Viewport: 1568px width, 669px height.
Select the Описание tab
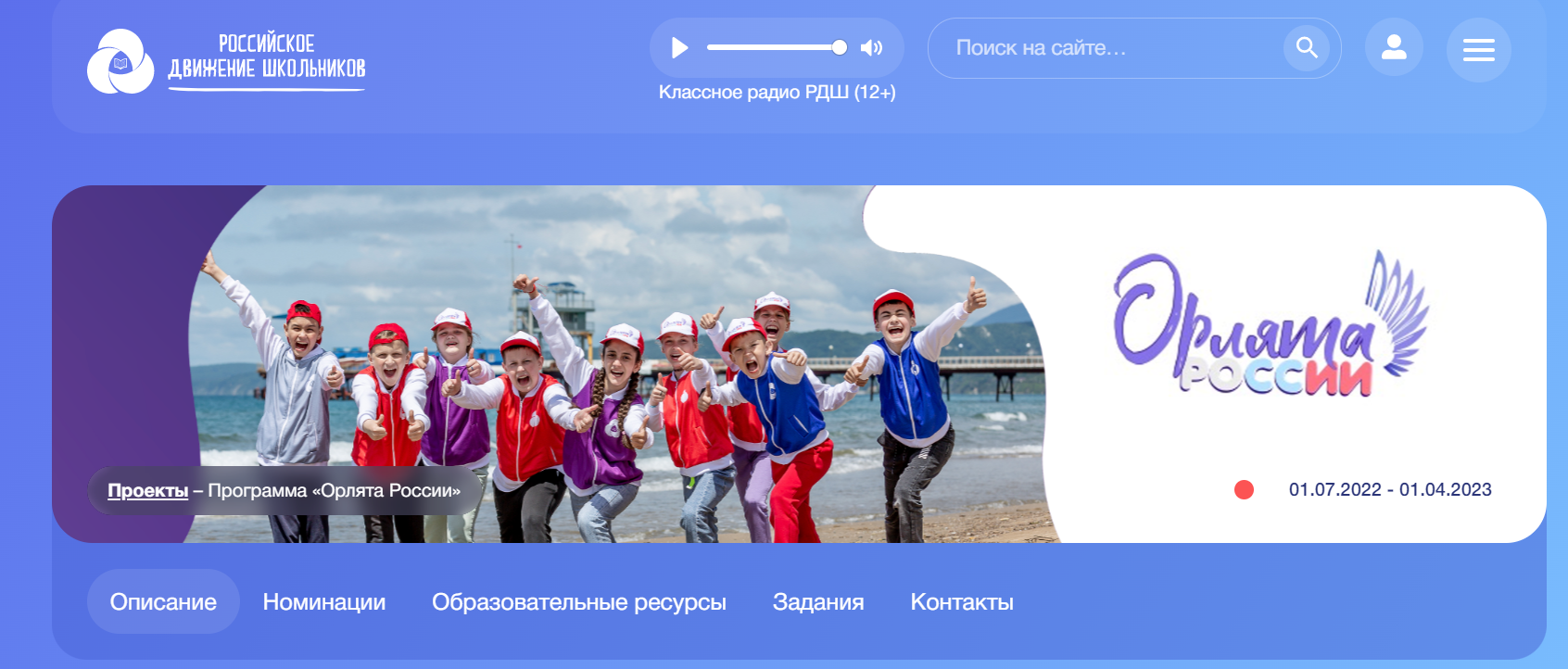163,601
